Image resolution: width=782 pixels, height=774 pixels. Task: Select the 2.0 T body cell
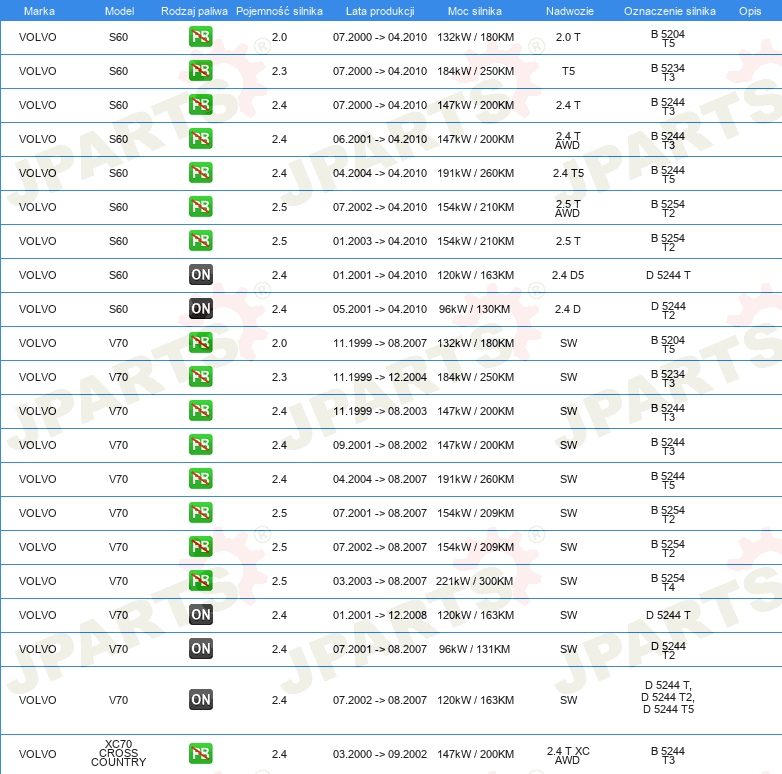coord(568,37)
